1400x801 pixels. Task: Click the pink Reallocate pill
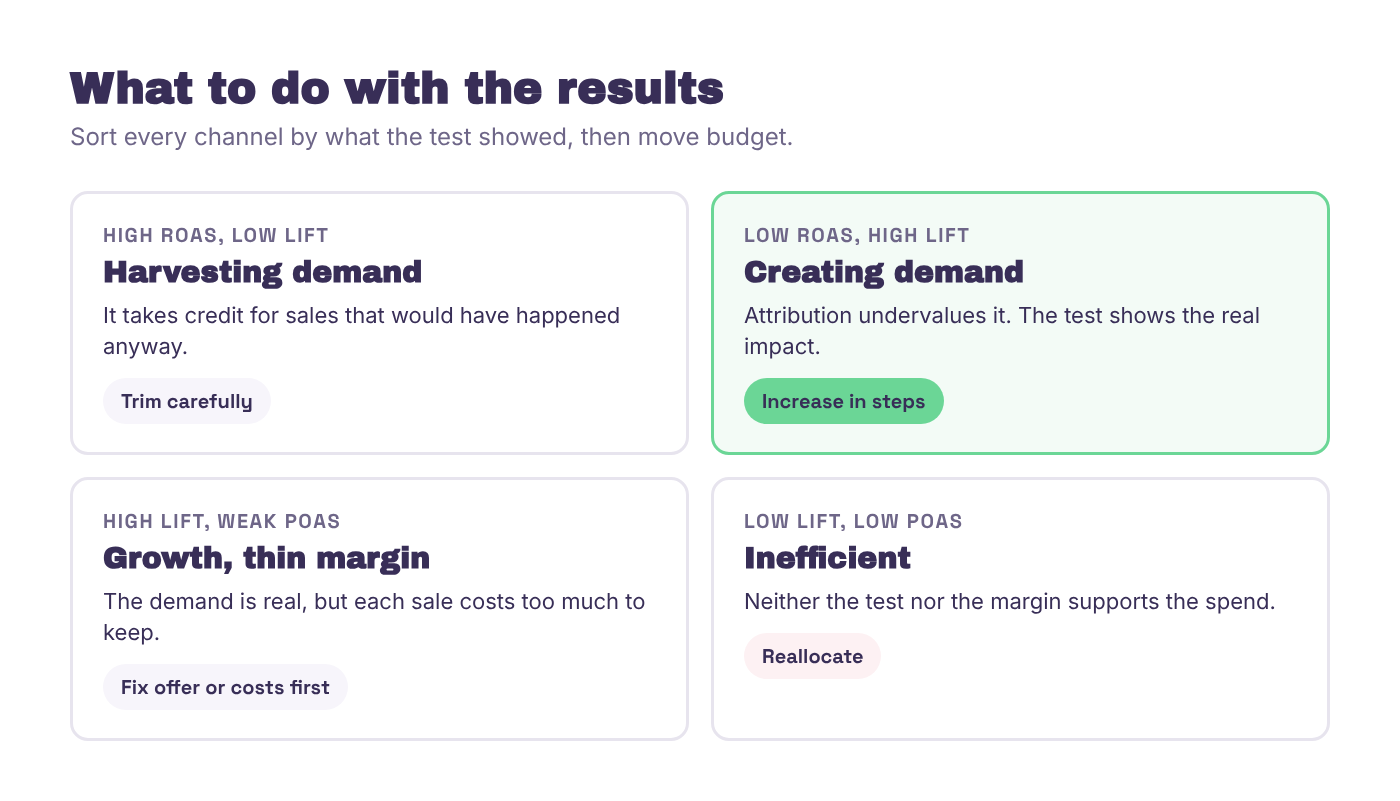[812, 656]
